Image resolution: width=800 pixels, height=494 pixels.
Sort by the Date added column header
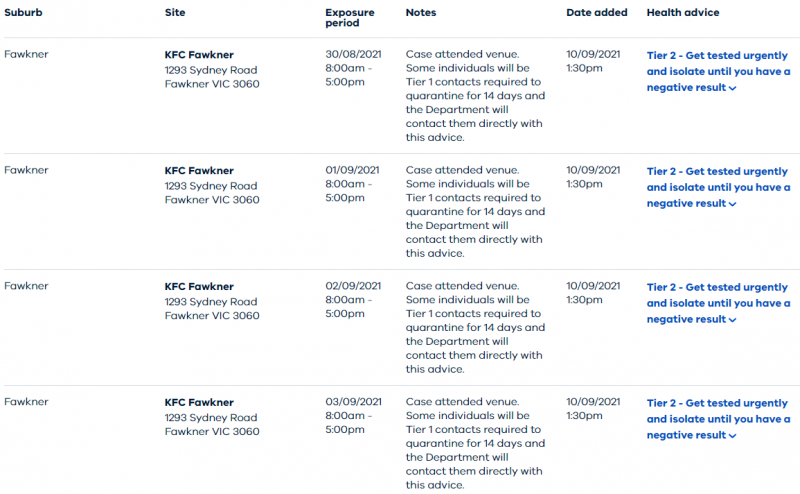(597, 13)
